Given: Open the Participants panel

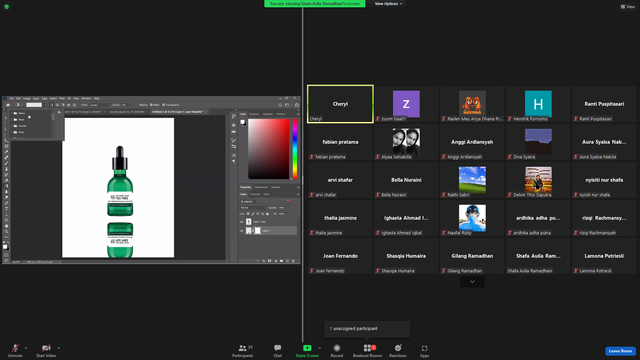Looking at the screenshot, I should [243, 350].
